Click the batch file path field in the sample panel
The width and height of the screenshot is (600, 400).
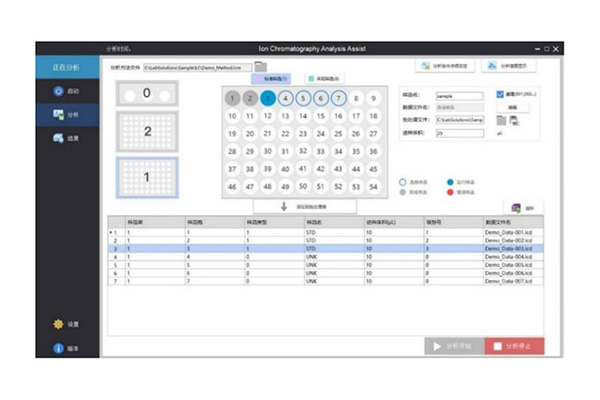(x=460, y=120)
